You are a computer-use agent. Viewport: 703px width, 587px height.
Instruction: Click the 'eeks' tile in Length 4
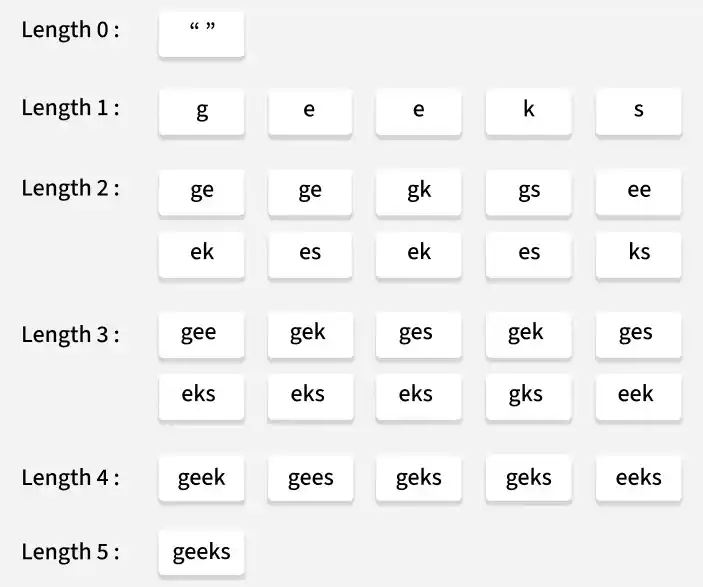coord(638,477)
